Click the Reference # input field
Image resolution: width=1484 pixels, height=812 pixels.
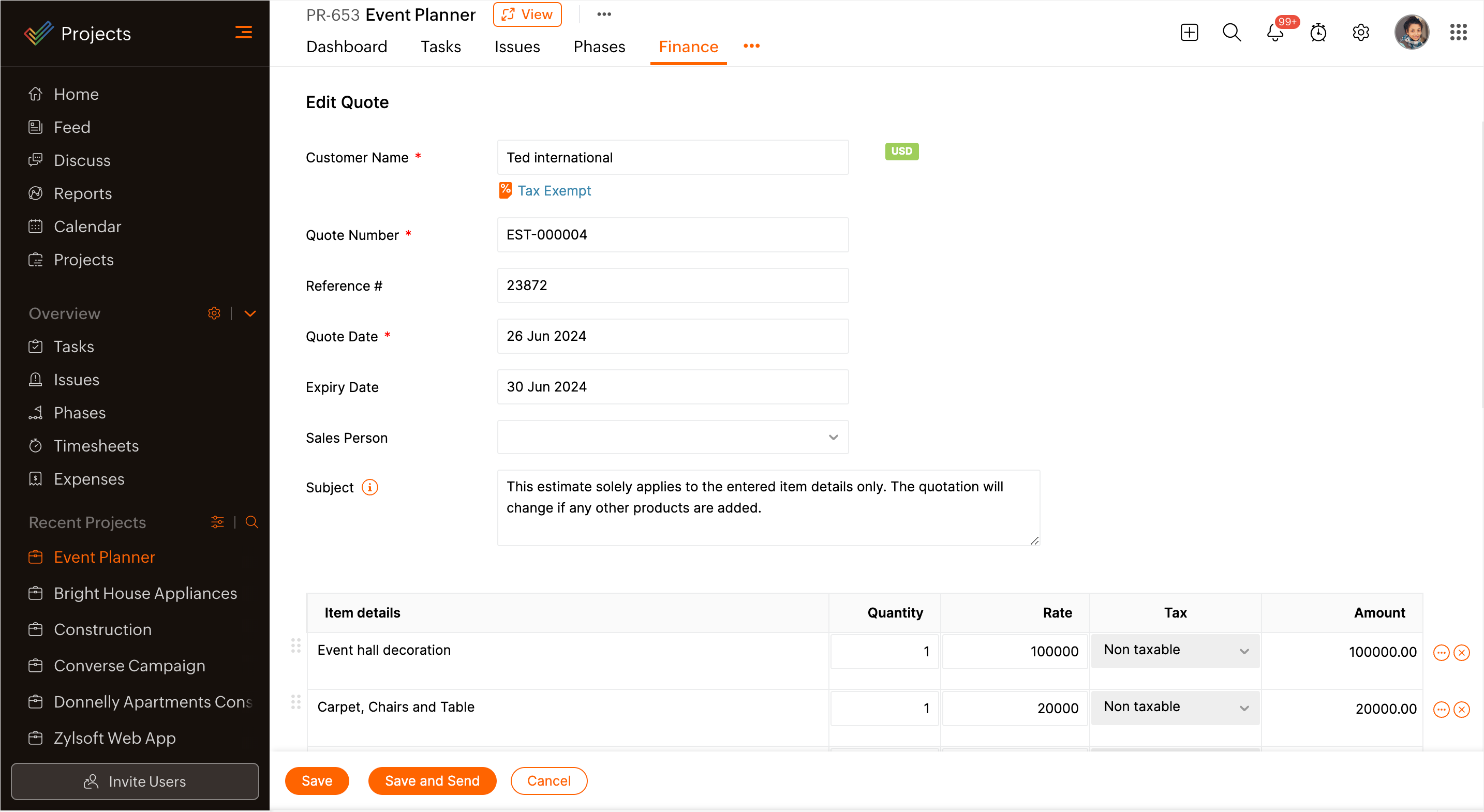[672, 285]
